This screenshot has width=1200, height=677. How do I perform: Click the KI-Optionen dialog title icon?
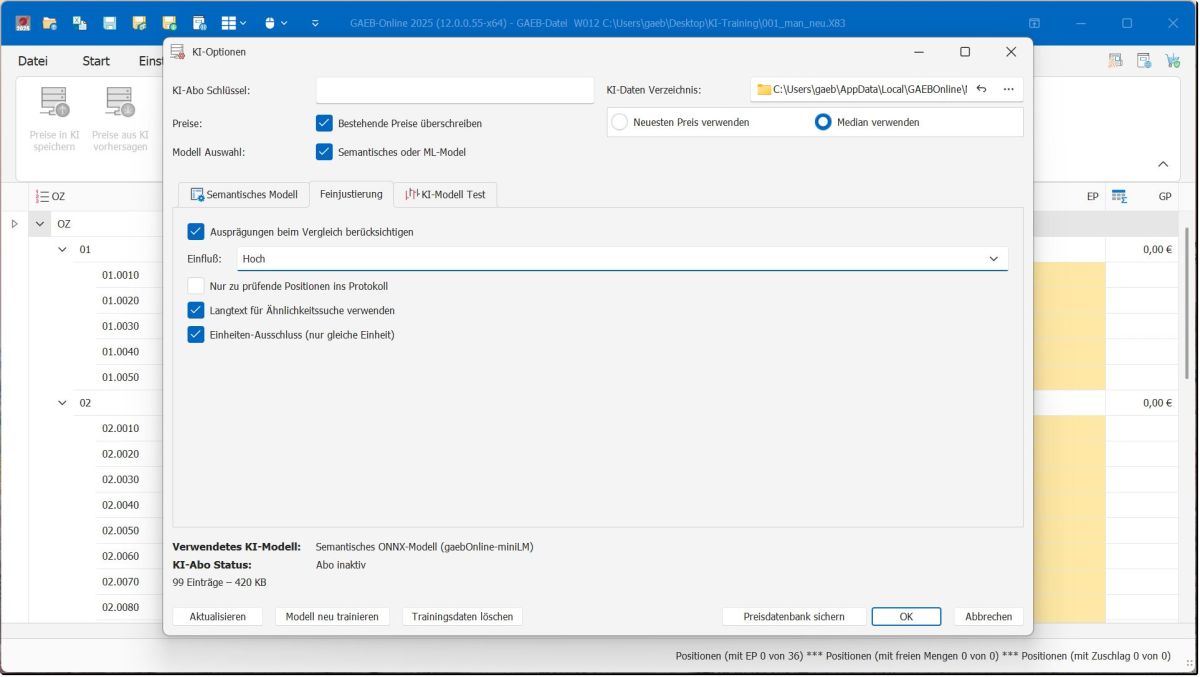pos(178,51)
